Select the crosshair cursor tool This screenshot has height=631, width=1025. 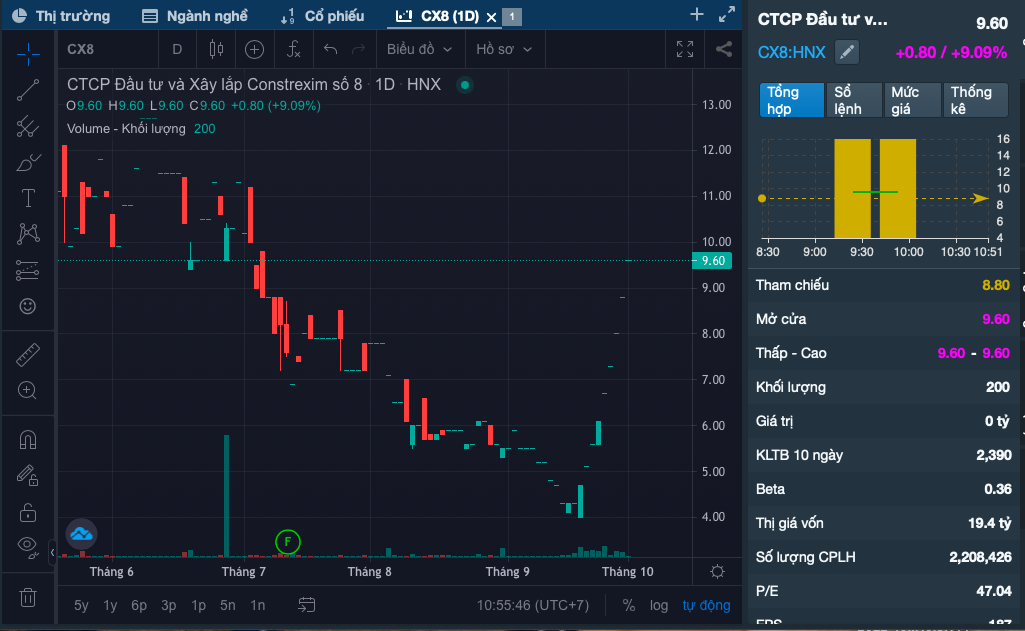coord(27,54)
